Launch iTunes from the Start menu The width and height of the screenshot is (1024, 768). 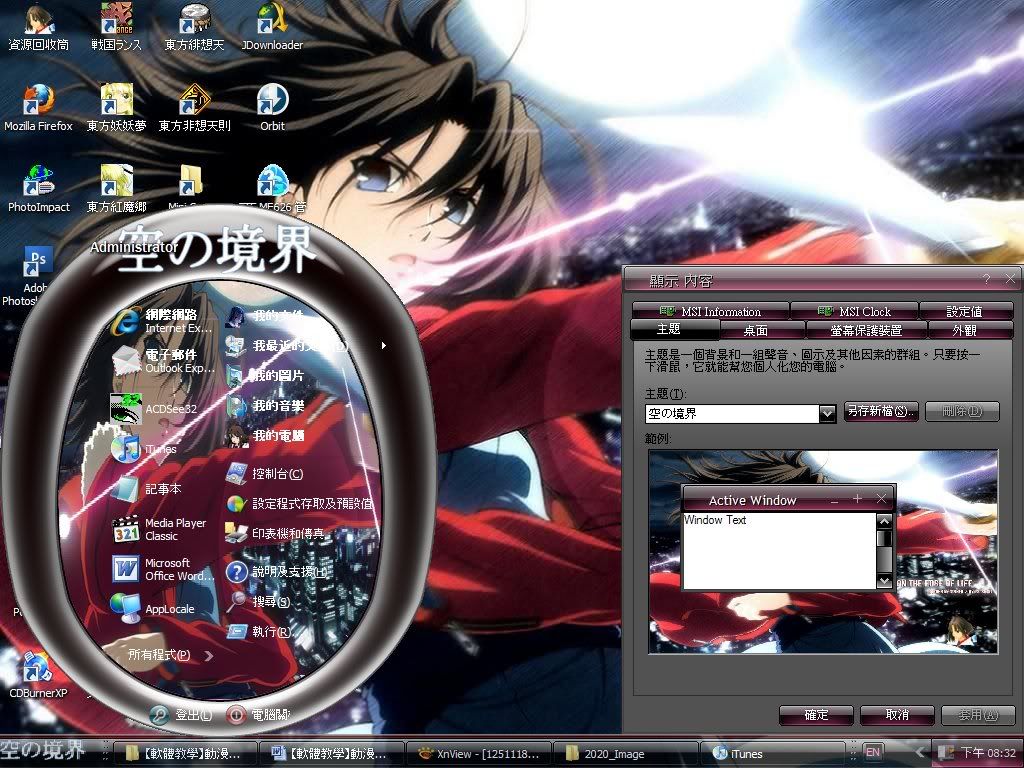(144, 449)
